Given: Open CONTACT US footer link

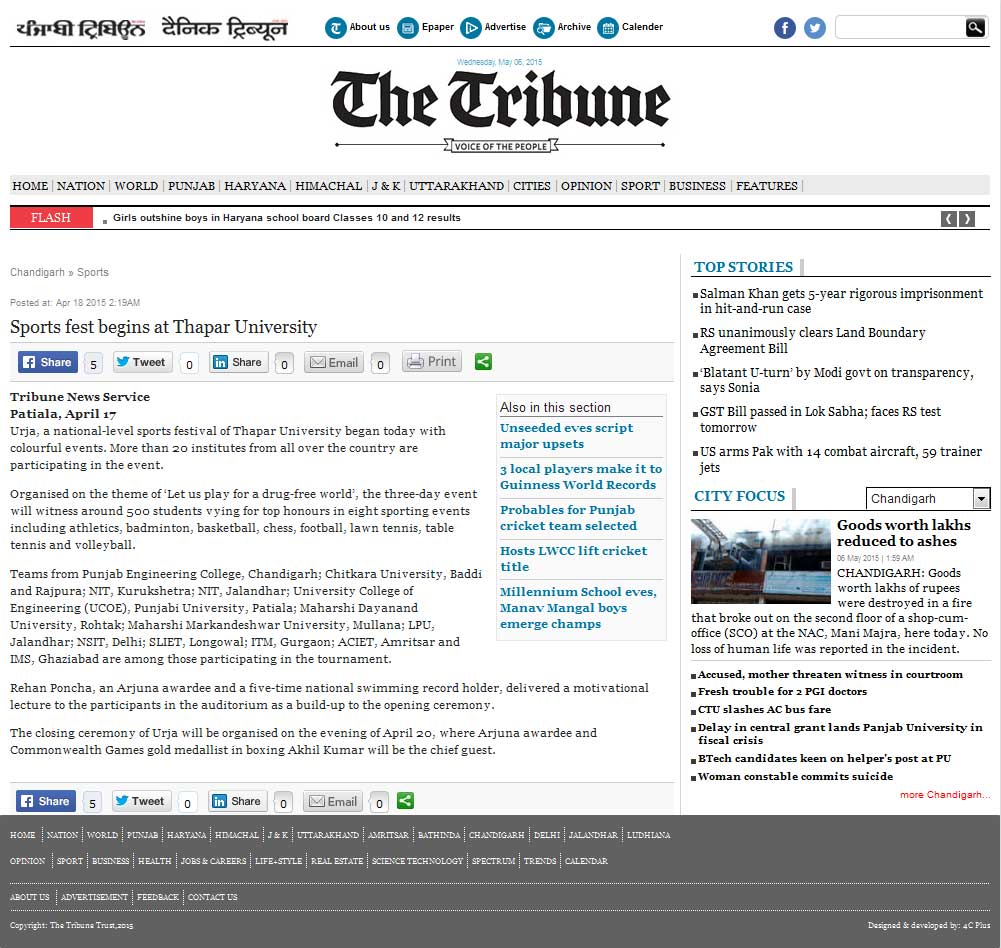Looking at the screenshot, I should [x=212, y=898].
